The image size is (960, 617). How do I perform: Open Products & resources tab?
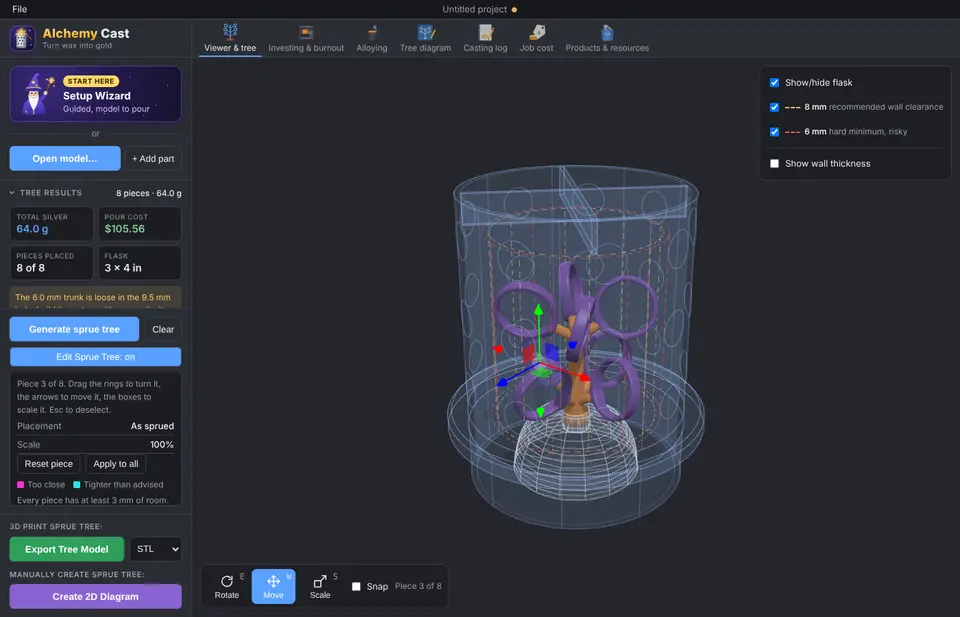pyautogui.click(x=607, y=38)
